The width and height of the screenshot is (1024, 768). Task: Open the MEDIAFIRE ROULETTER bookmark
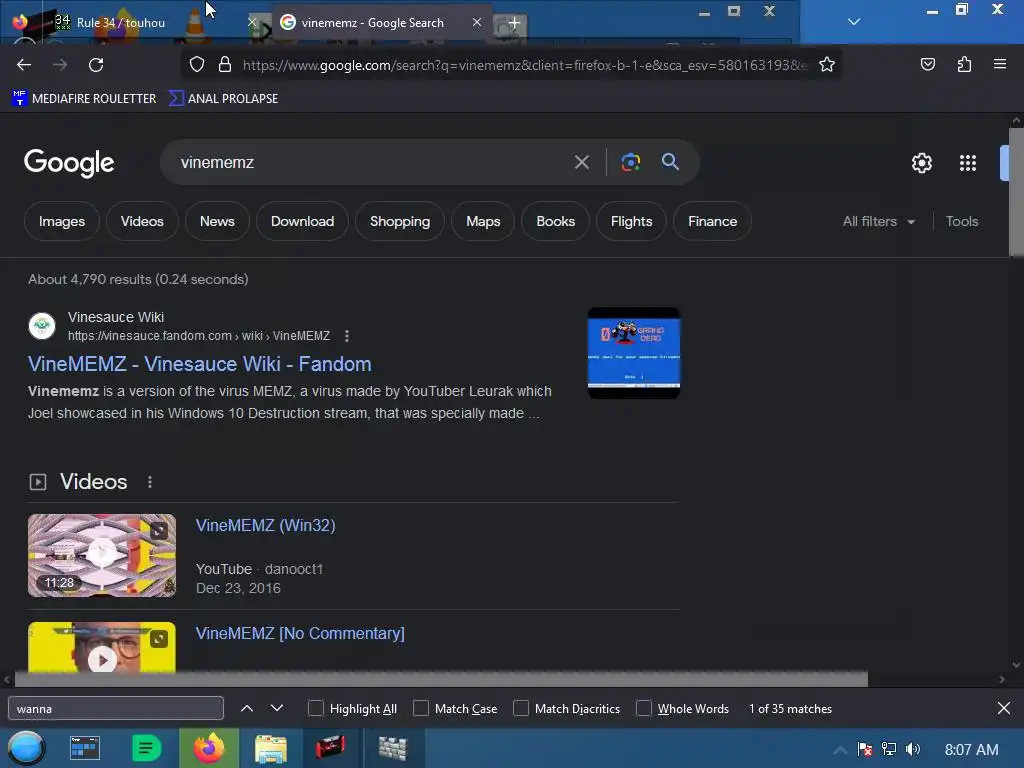point(85,98)
